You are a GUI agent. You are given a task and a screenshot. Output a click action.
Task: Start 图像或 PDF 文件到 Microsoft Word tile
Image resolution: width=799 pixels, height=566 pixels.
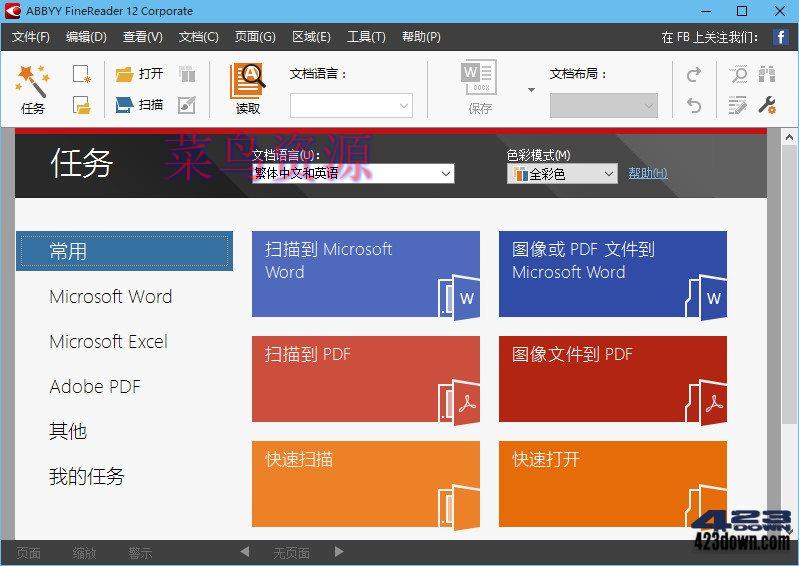[x=612, y=274]
